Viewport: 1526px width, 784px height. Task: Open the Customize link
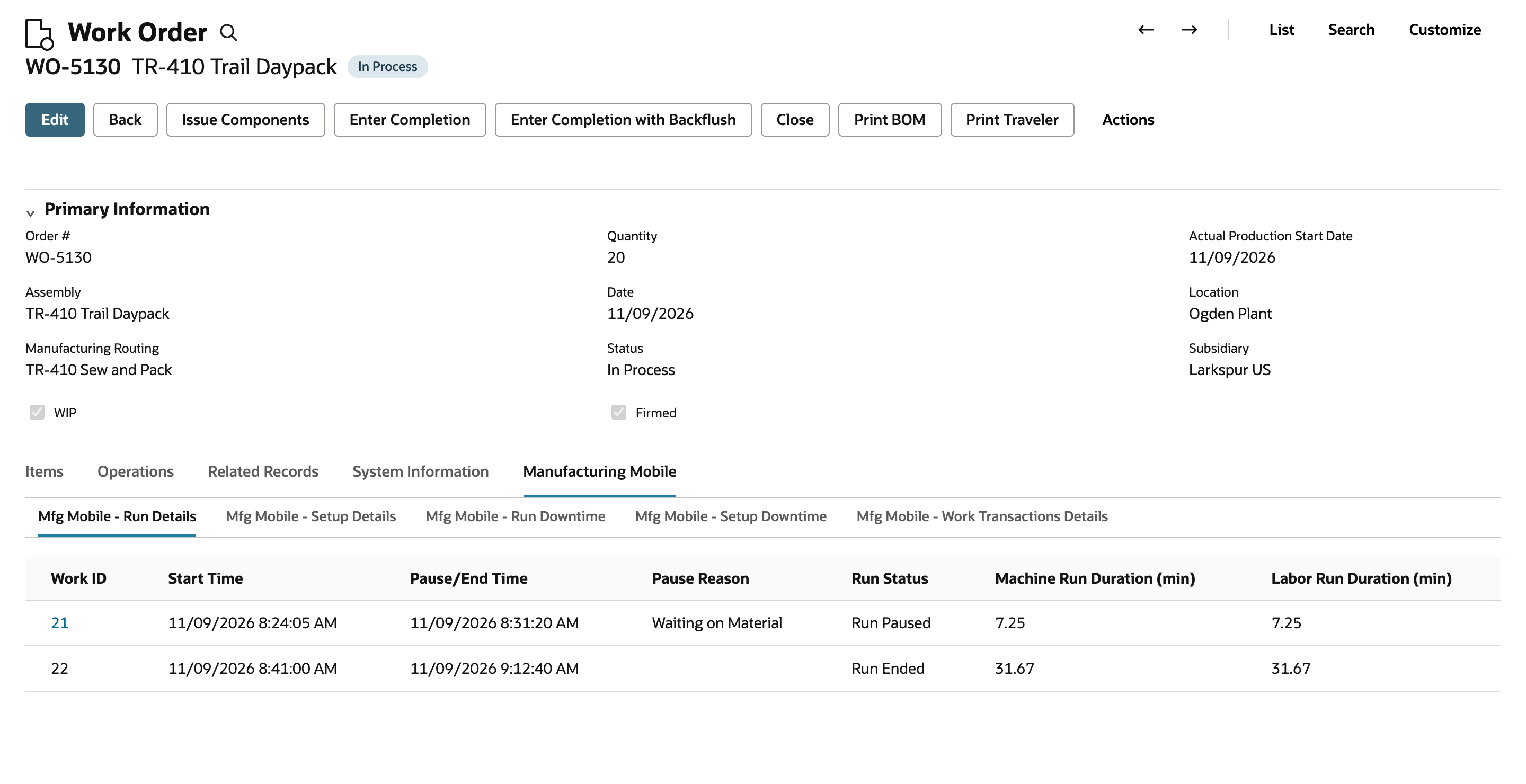point(1445,30)
